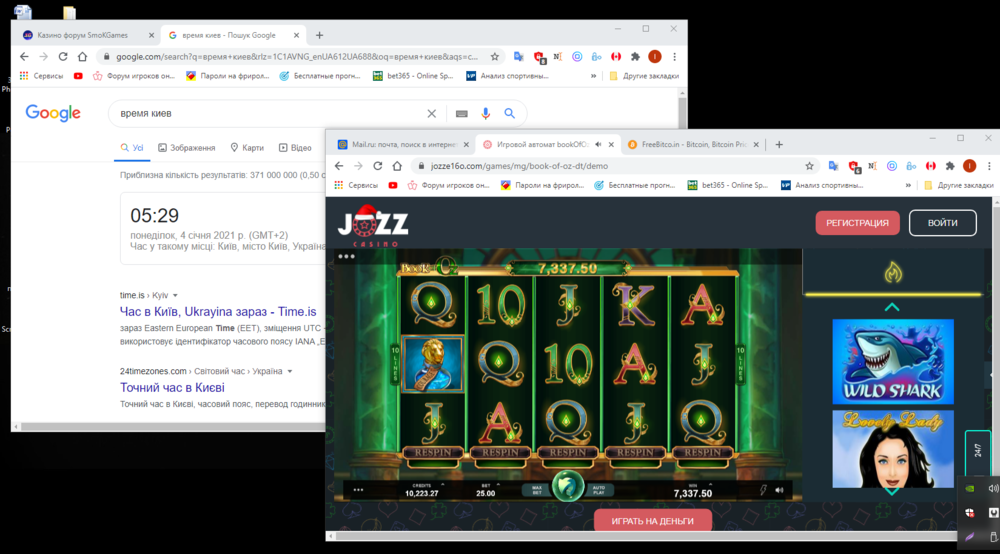The image size is (1000, 554).
Task: Select the Карти search tab
Action: (x=247, y=148)
